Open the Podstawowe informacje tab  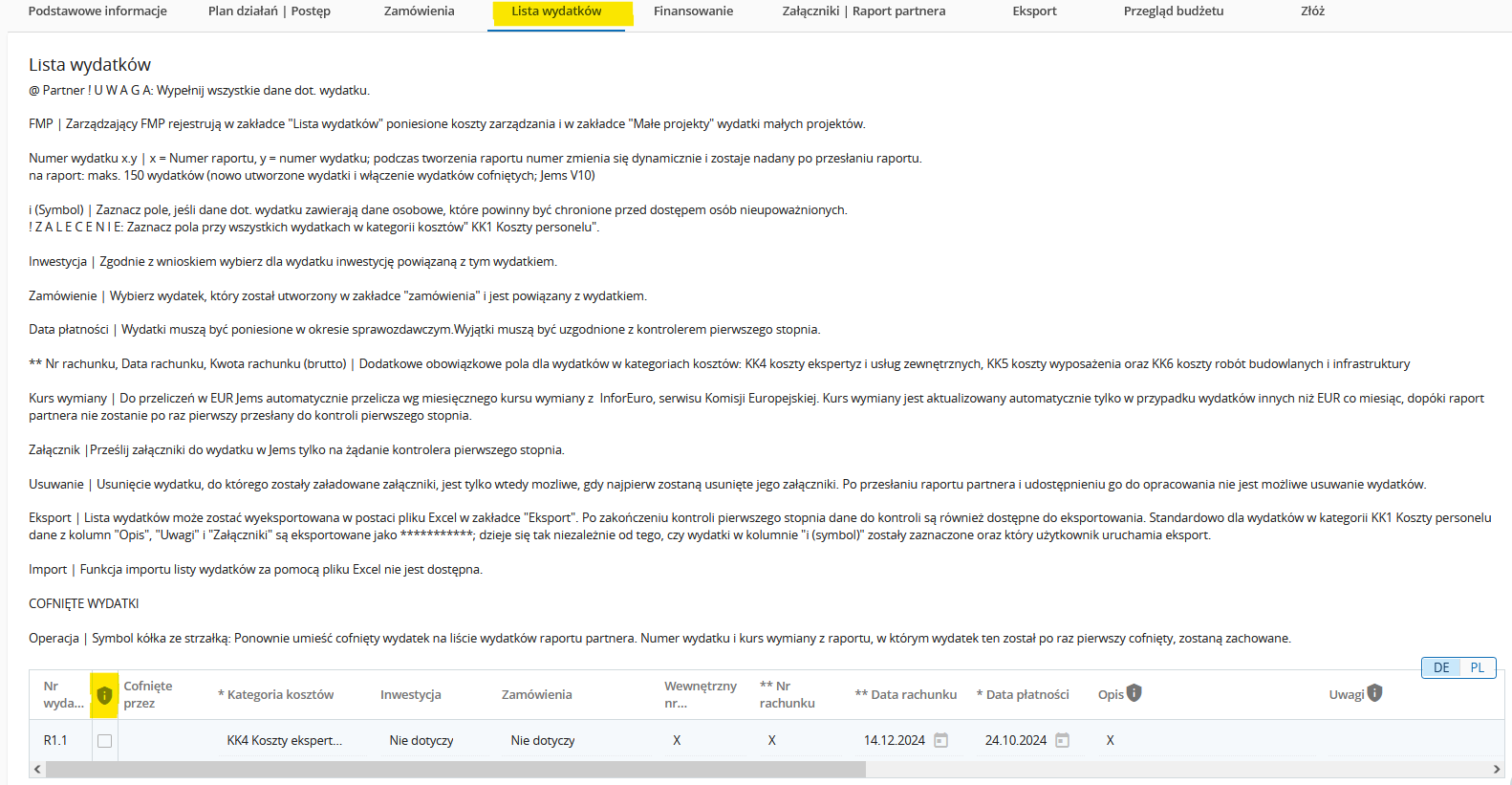(97, 11)
